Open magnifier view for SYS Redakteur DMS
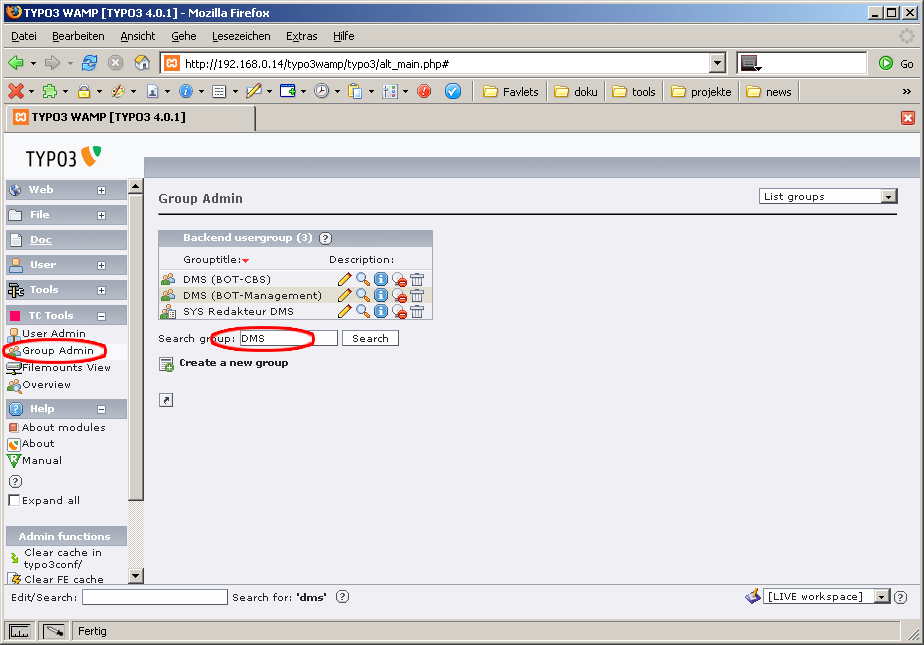The height and width of the screenshot is (645, 924). pyautogui.click(x=363, y=311)
